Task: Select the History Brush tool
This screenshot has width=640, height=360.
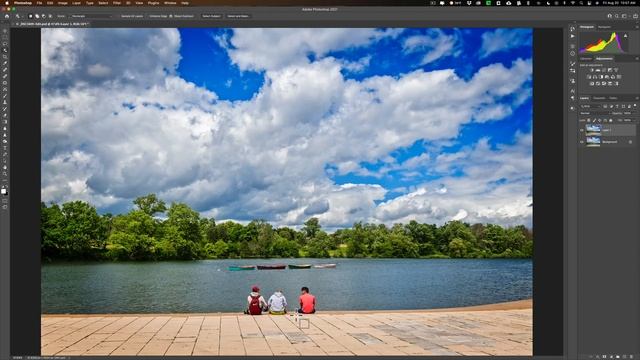Action: 6,109
